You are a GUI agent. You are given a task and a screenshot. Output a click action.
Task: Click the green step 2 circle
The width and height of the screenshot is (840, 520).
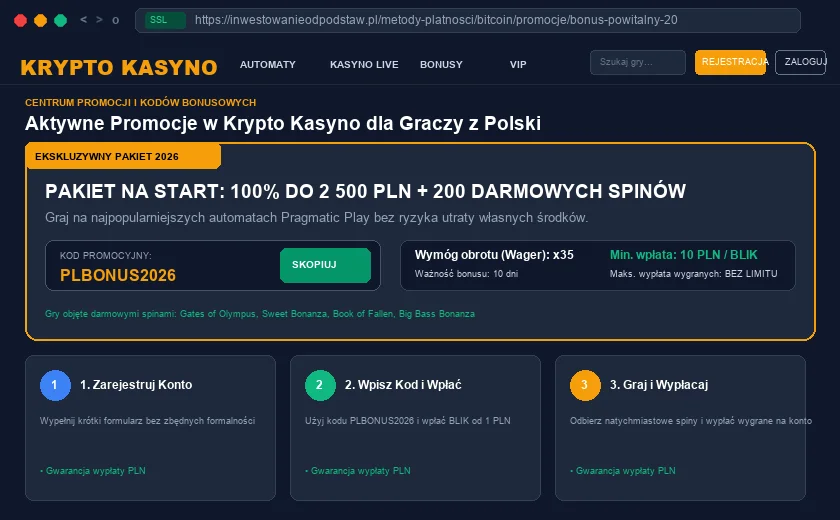coord(320,385)
